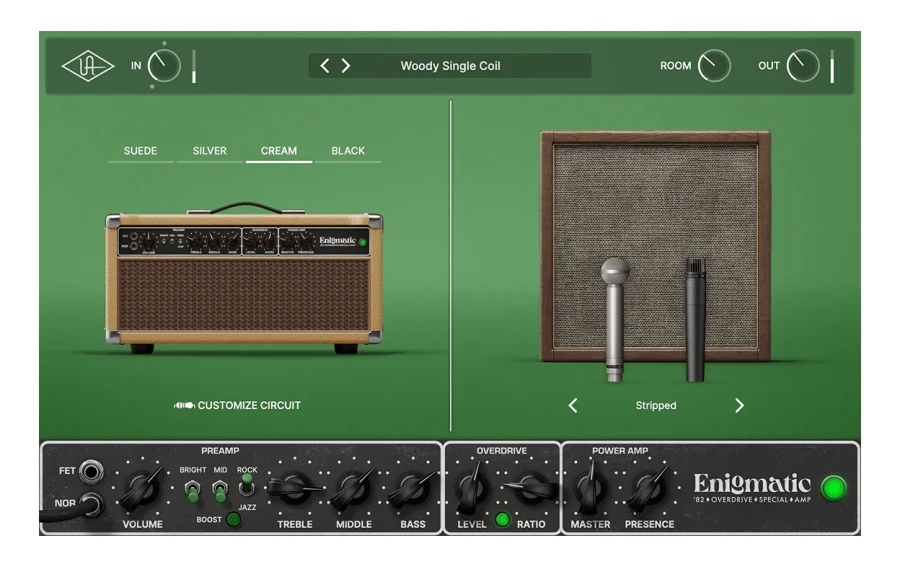Plug into the FET input jack
Viewport: 900px width, 567px height.
point(91,472)
